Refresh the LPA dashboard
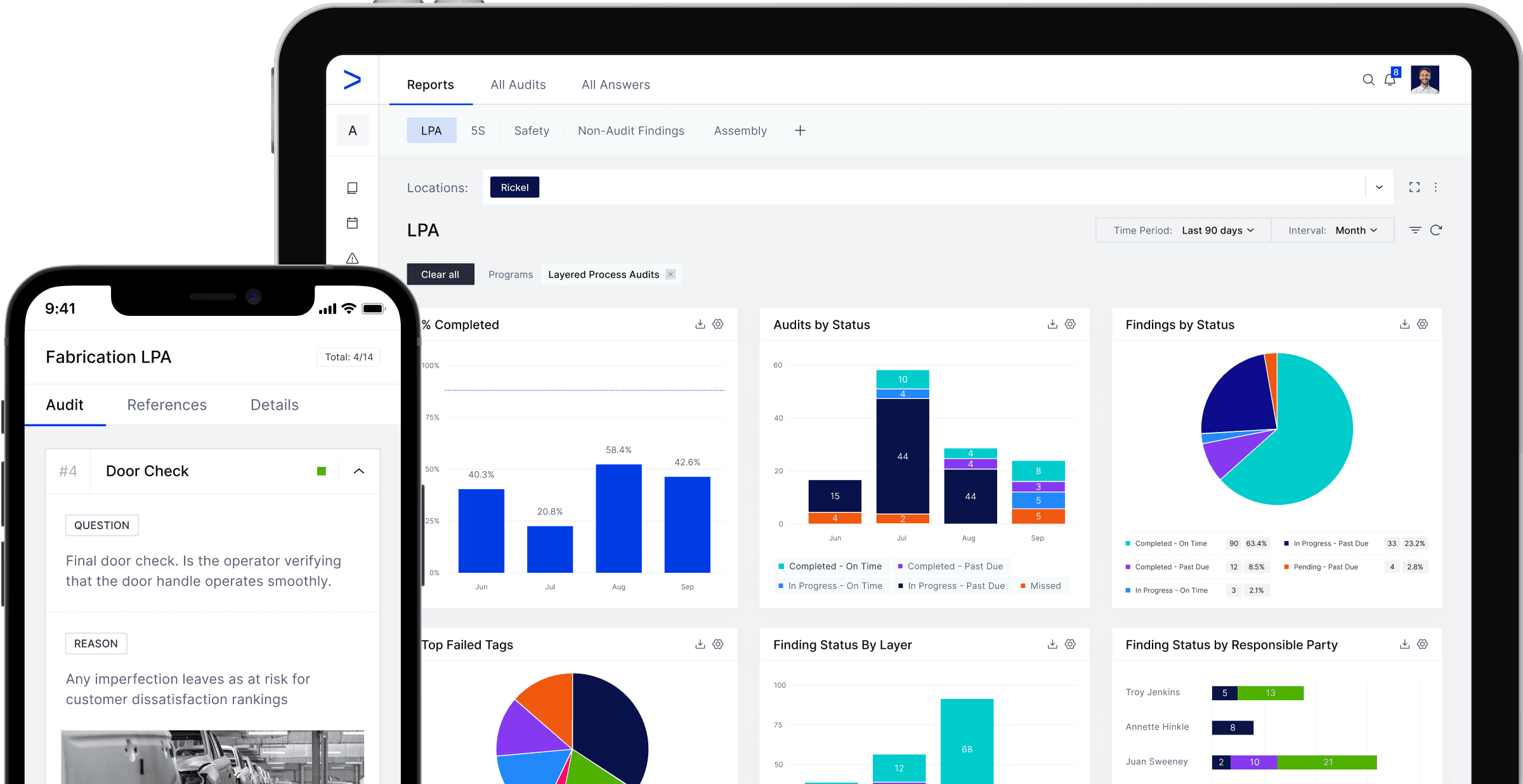Screen dimensions: 1523x784 (x=1436, y=230)
